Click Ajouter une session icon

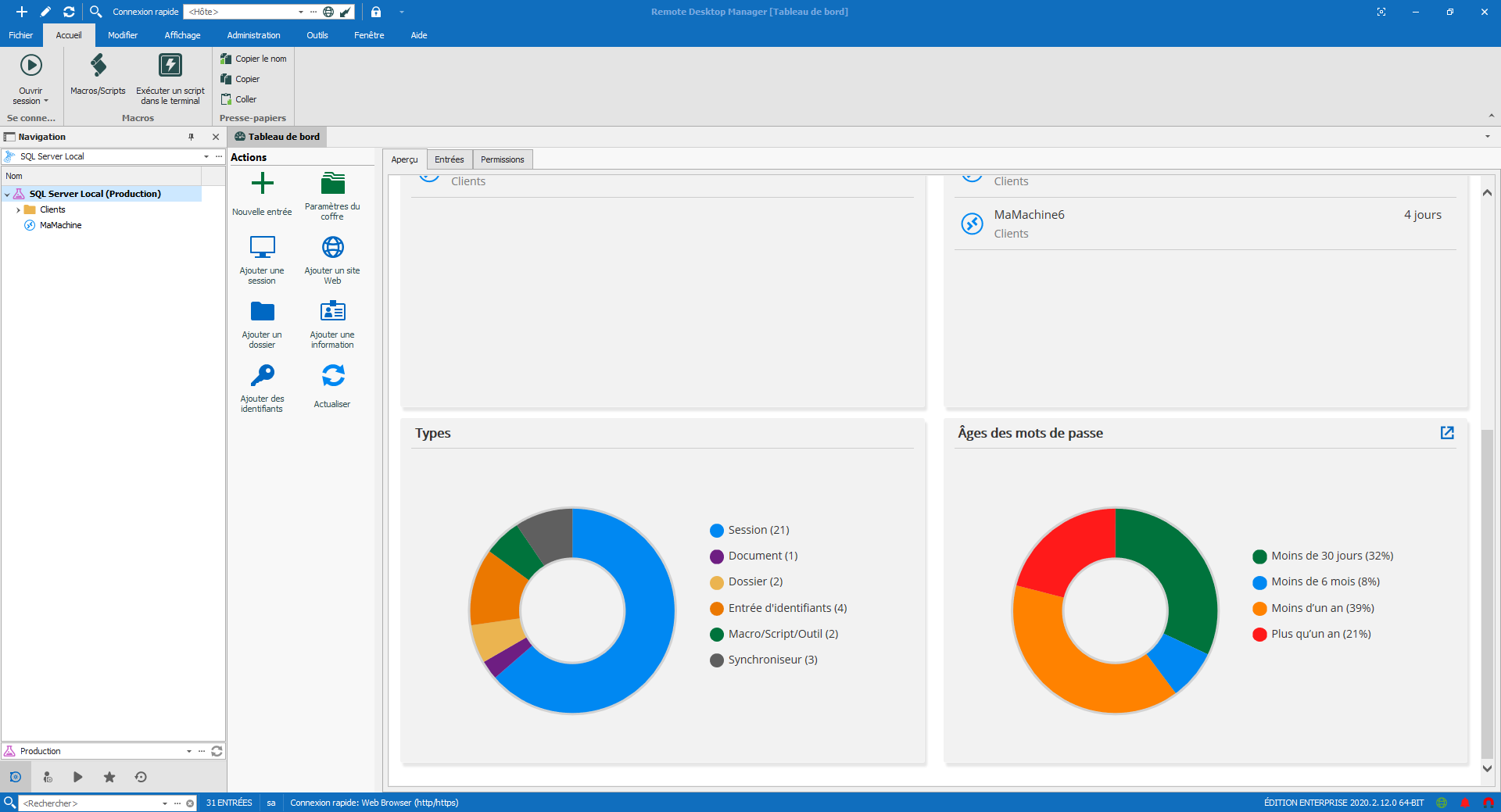pos(262,247)
